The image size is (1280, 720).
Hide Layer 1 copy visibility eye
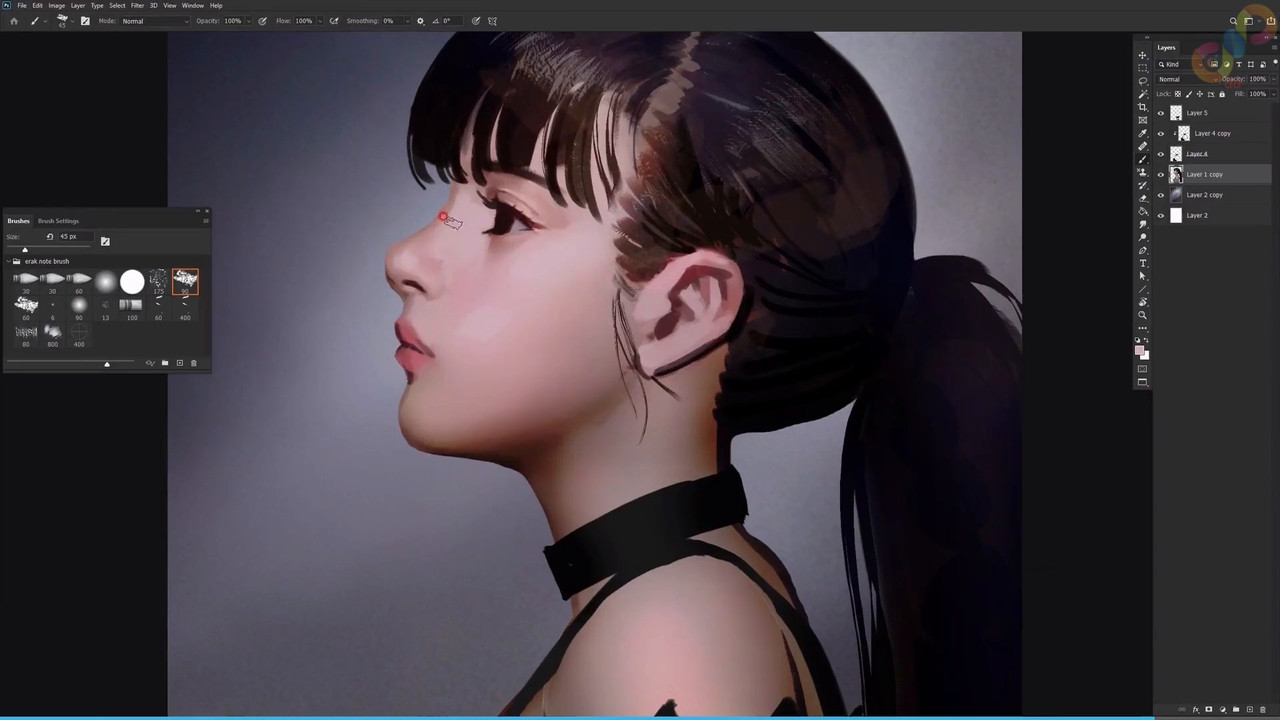[x=1161, y=174]
